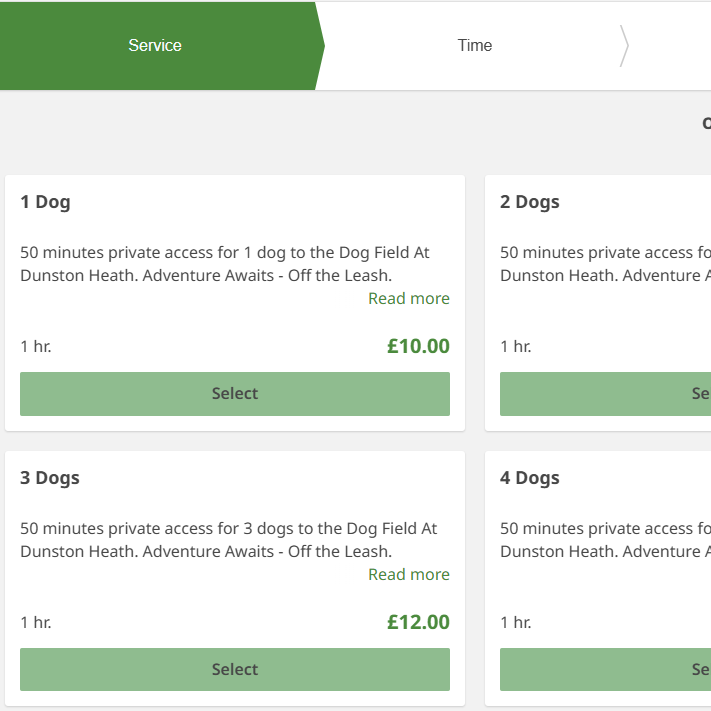Expand Read more on 3 Dogs card
711x711 pixels.
click(409, 575)
